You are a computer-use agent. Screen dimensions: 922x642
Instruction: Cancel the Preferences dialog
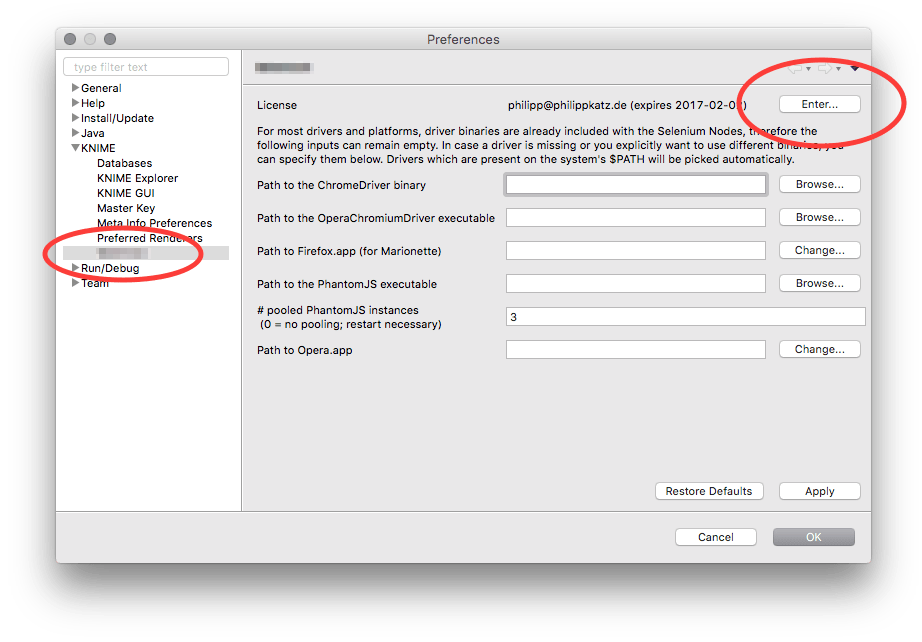(x=716, y=537)
